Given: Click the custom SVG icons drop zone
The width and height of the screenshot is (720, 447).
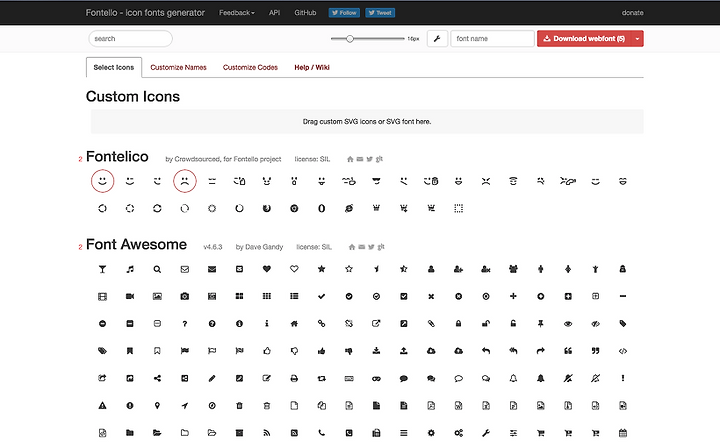Looking at the screenshot, I should (x=367, y=122).
